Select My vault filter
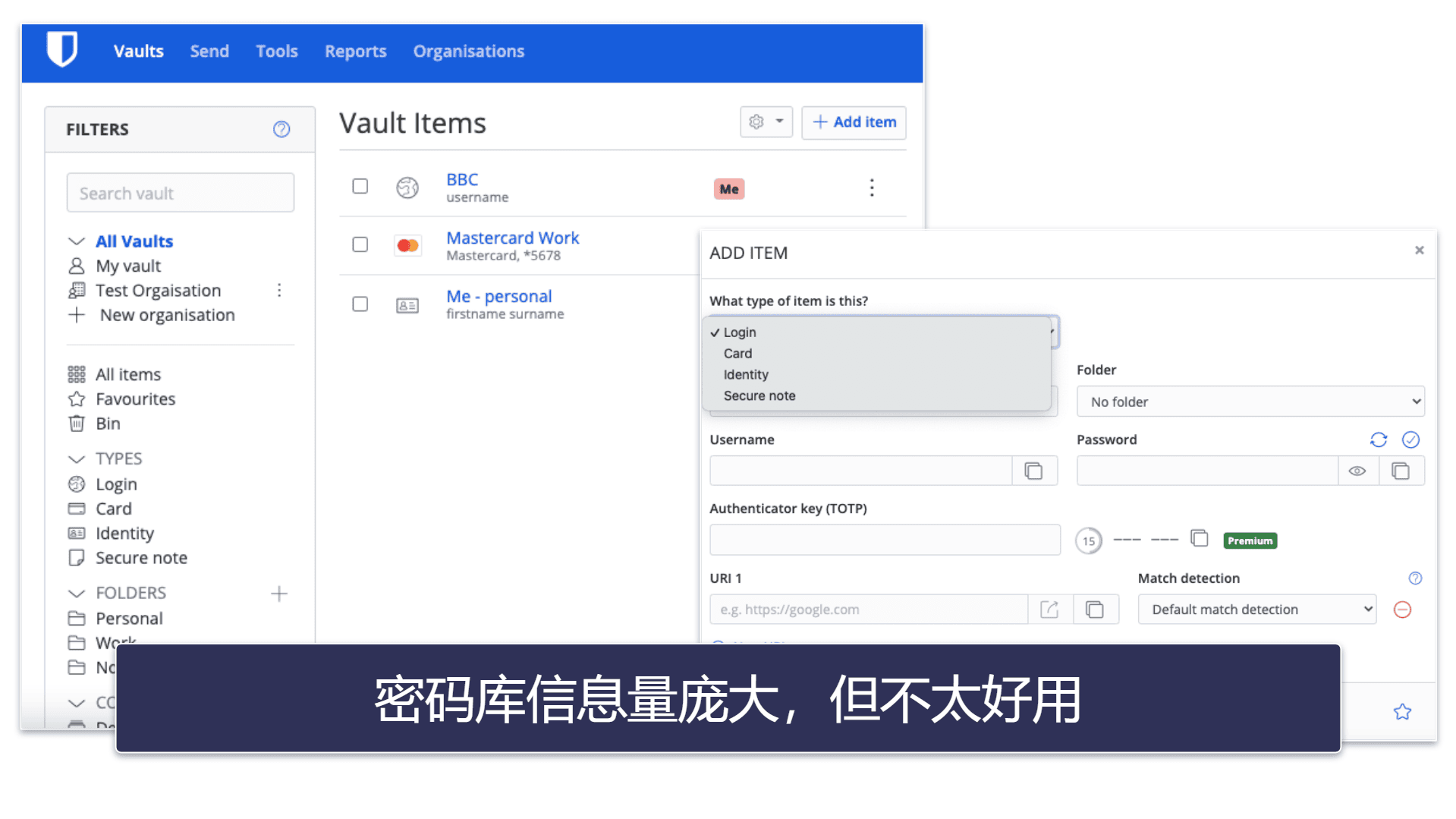 (128, 266)
